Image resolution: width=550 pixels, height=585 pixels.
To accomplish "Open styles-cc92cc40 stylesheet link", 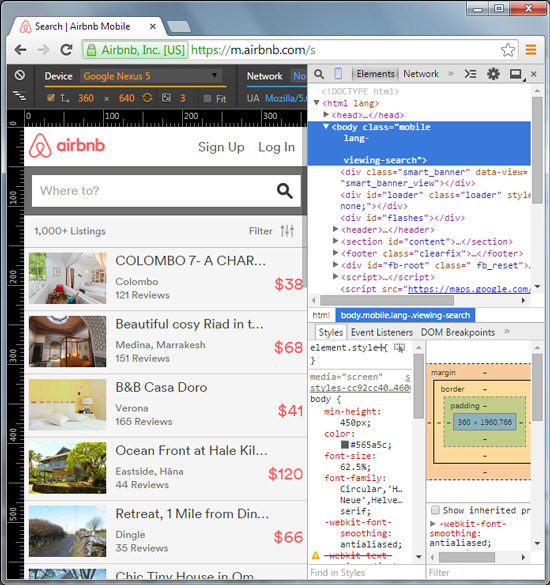I will pyautogui.click(x=360, y=388).
